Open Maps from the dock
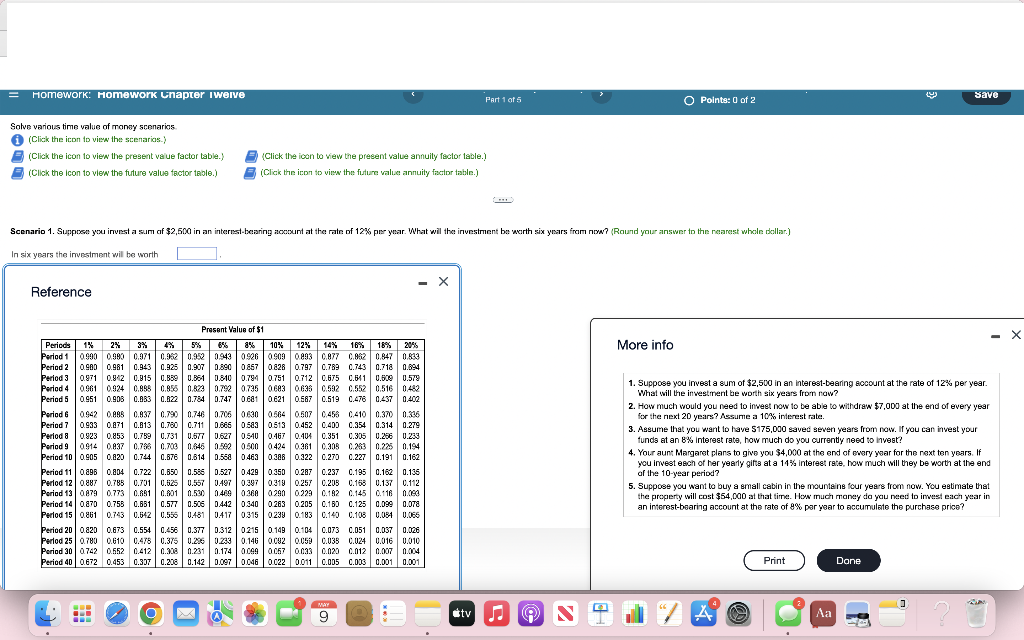The width and height of the screenshot is (1024, 640). pyautogui.click(x=220, y=613)
